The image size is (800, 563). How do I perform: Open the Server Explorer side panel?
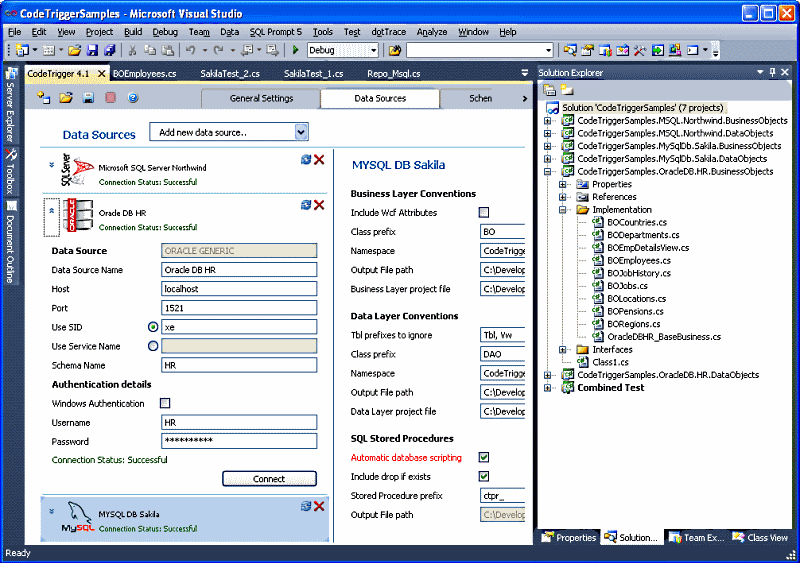(x=10, y=106)
